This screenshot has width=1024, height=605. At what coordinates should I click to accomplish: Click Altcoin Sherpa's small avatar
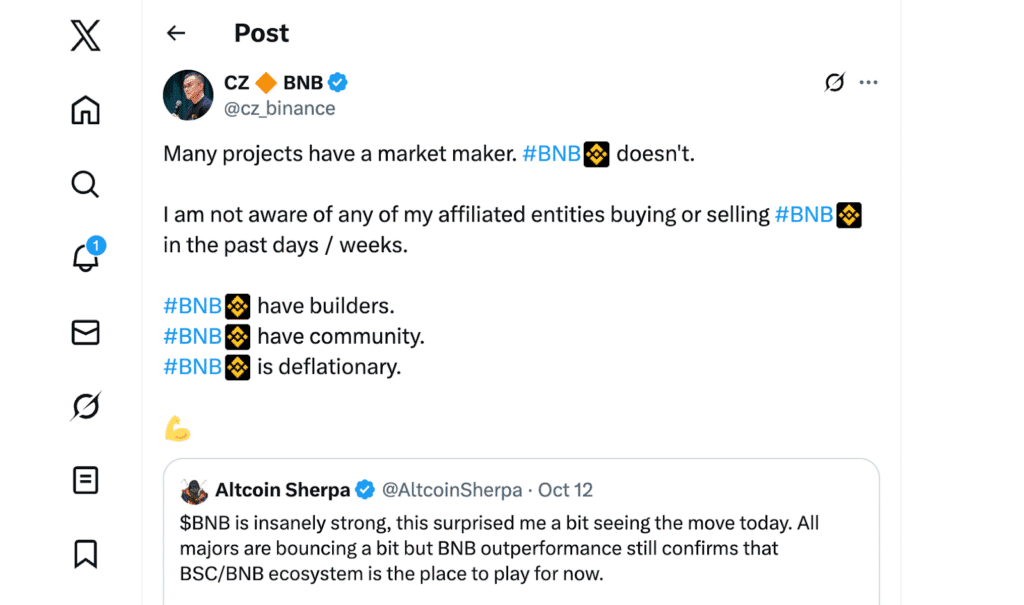(x=194, y=490)
